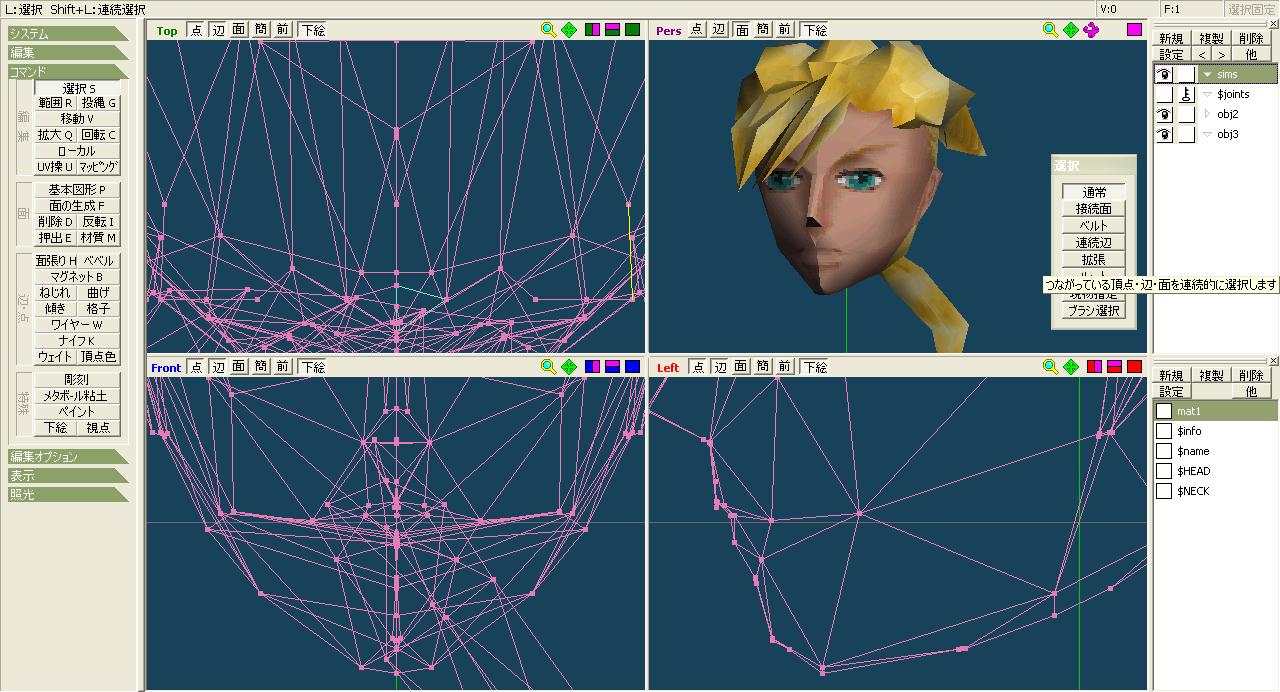
Task: Click split-vertical layout icon in Front view
Action: pyautogui.click(x=612, y=367)
